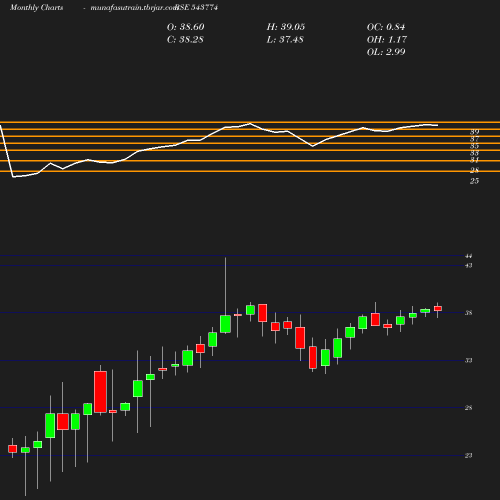The height and width of the screenshot is (500, 500).
Task: Click the '23' price label on candlestick axis
Action: pos(469,455)
